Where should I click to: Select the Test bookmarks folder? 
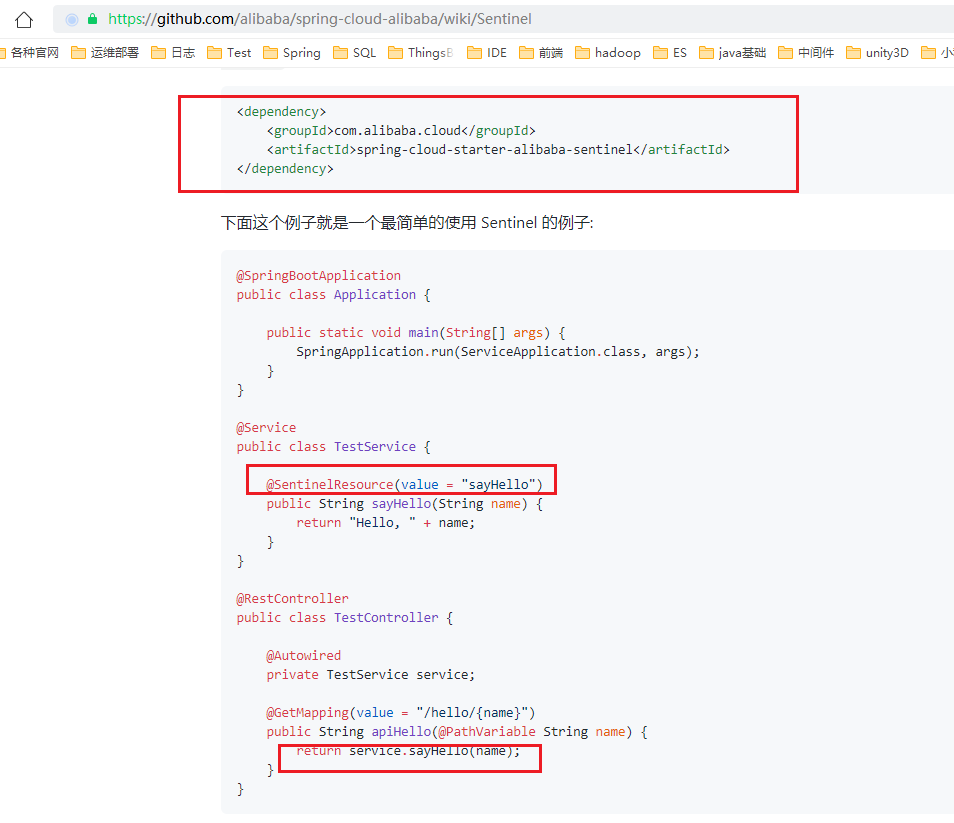tap(228, 52)
